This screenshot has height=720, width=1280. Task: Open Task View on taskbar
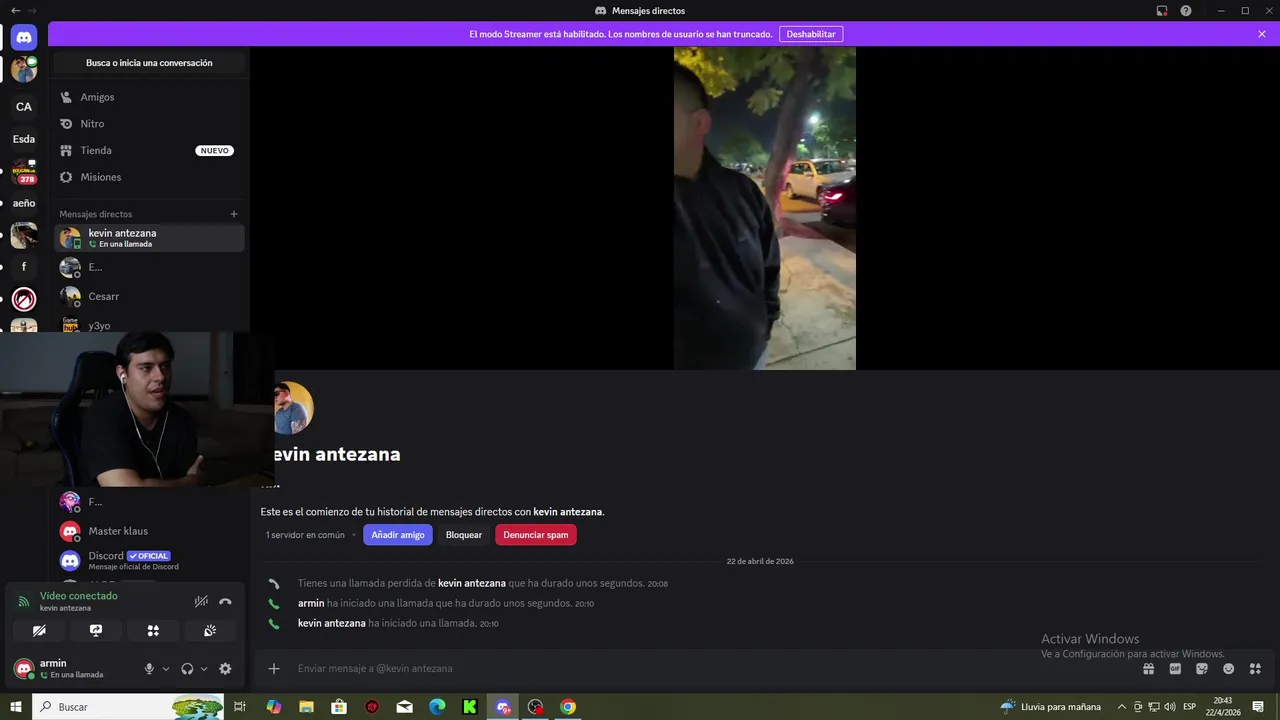[x=240, y=707]
